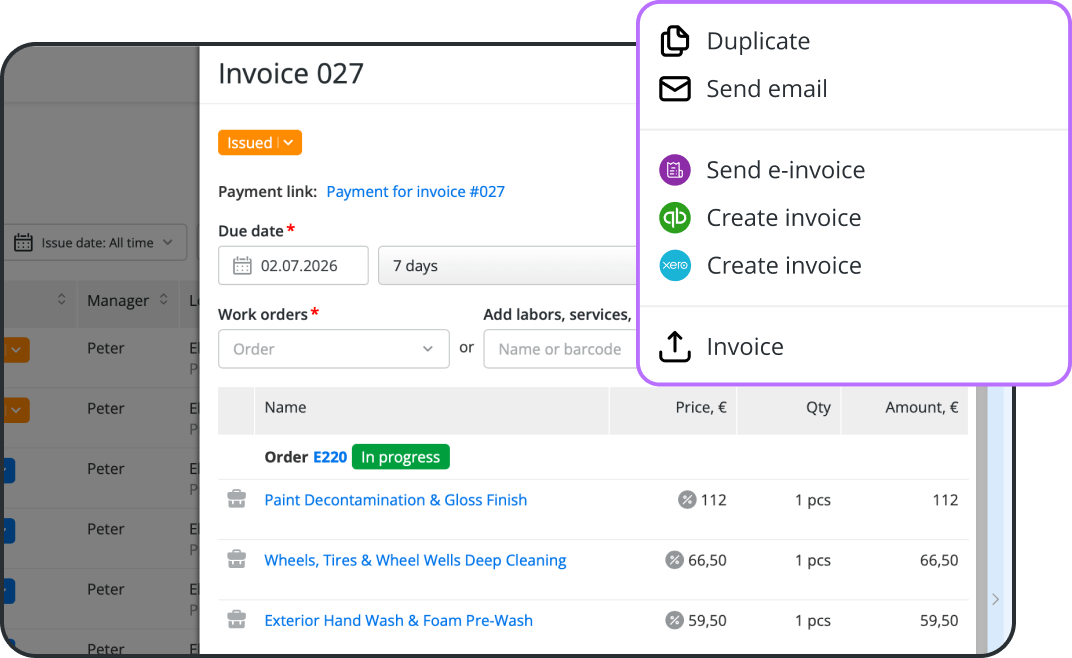The width and height of the screenshot is (1072, 658).
Task: Click the right chevron on panel edge
Action: [x=995, y=599]
